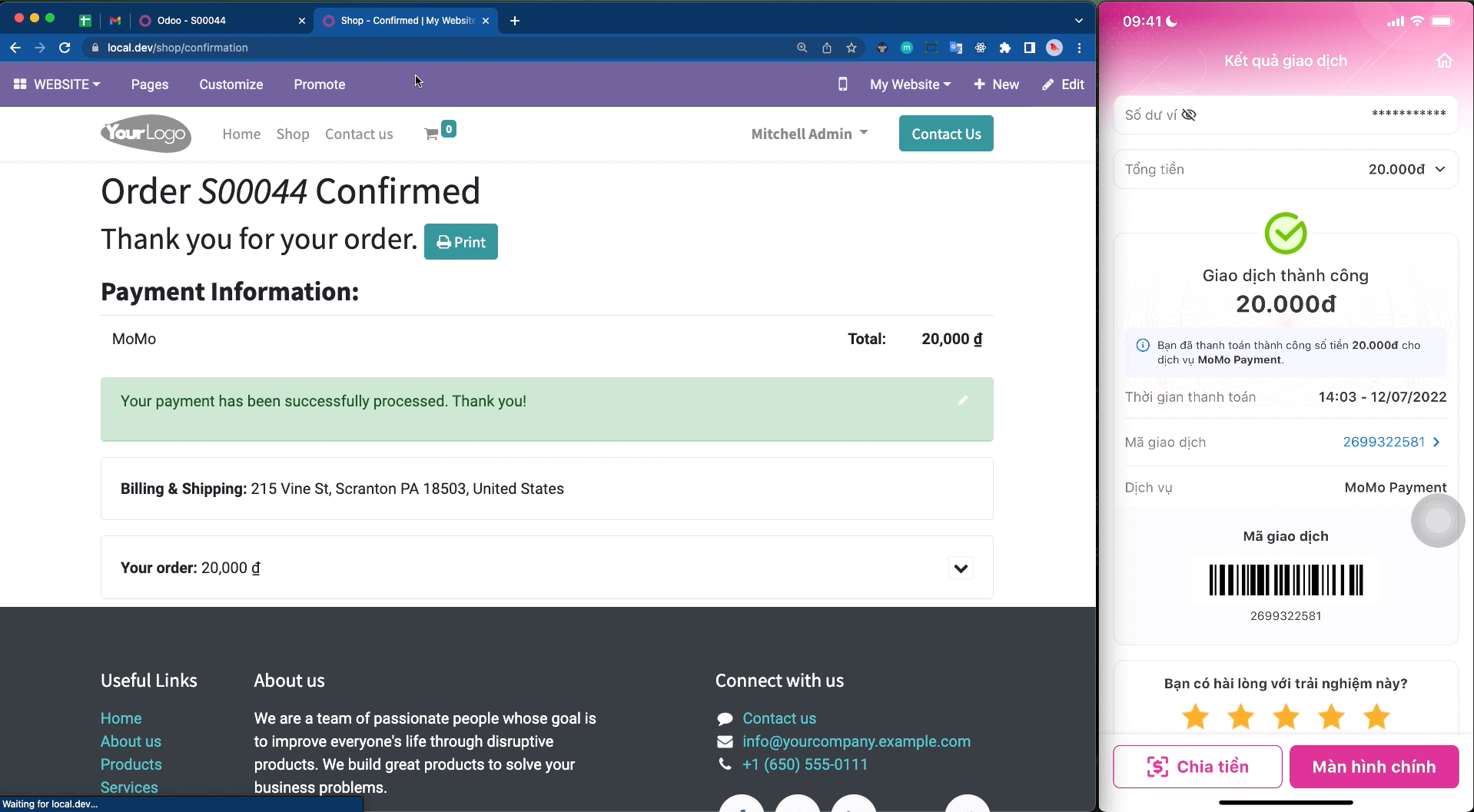Tap the floating assistive touch circle
The width and height of the screenshot is (1474, 812).
(1438, 520)
